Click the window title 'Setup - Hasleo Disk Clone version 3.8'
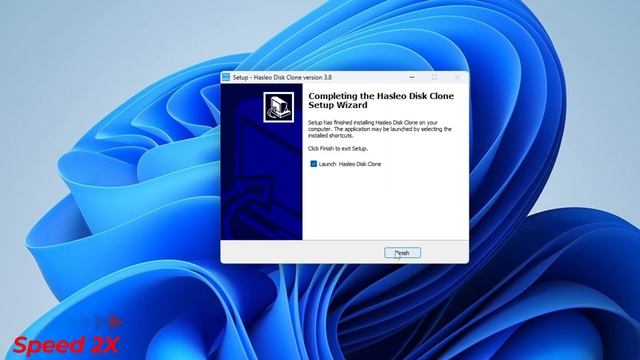Viewport: 640px width, 360px height. coord(282,77)
